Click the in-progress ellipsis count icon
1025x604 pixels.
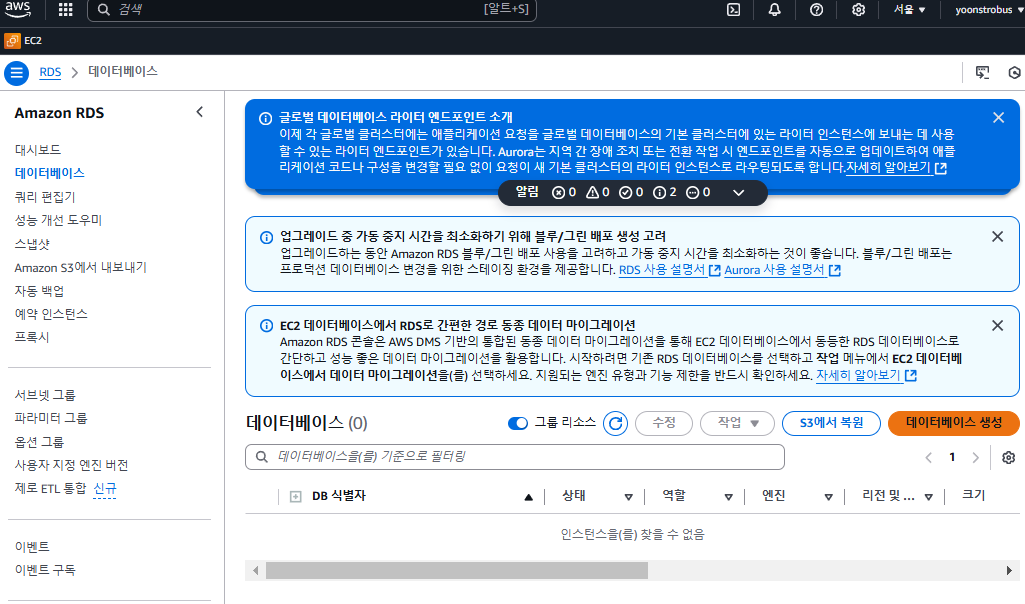[x=698, y=193]
